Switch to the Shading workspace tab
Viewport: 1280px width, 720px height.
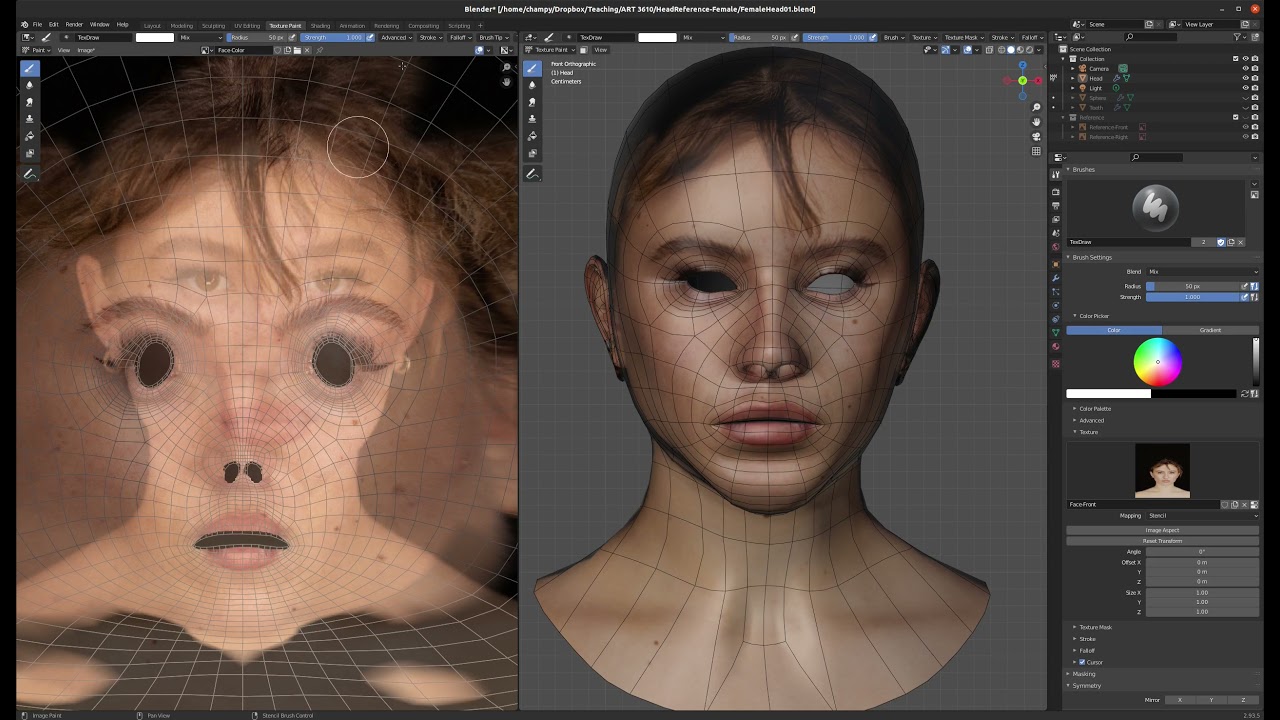tap(320, 25)
